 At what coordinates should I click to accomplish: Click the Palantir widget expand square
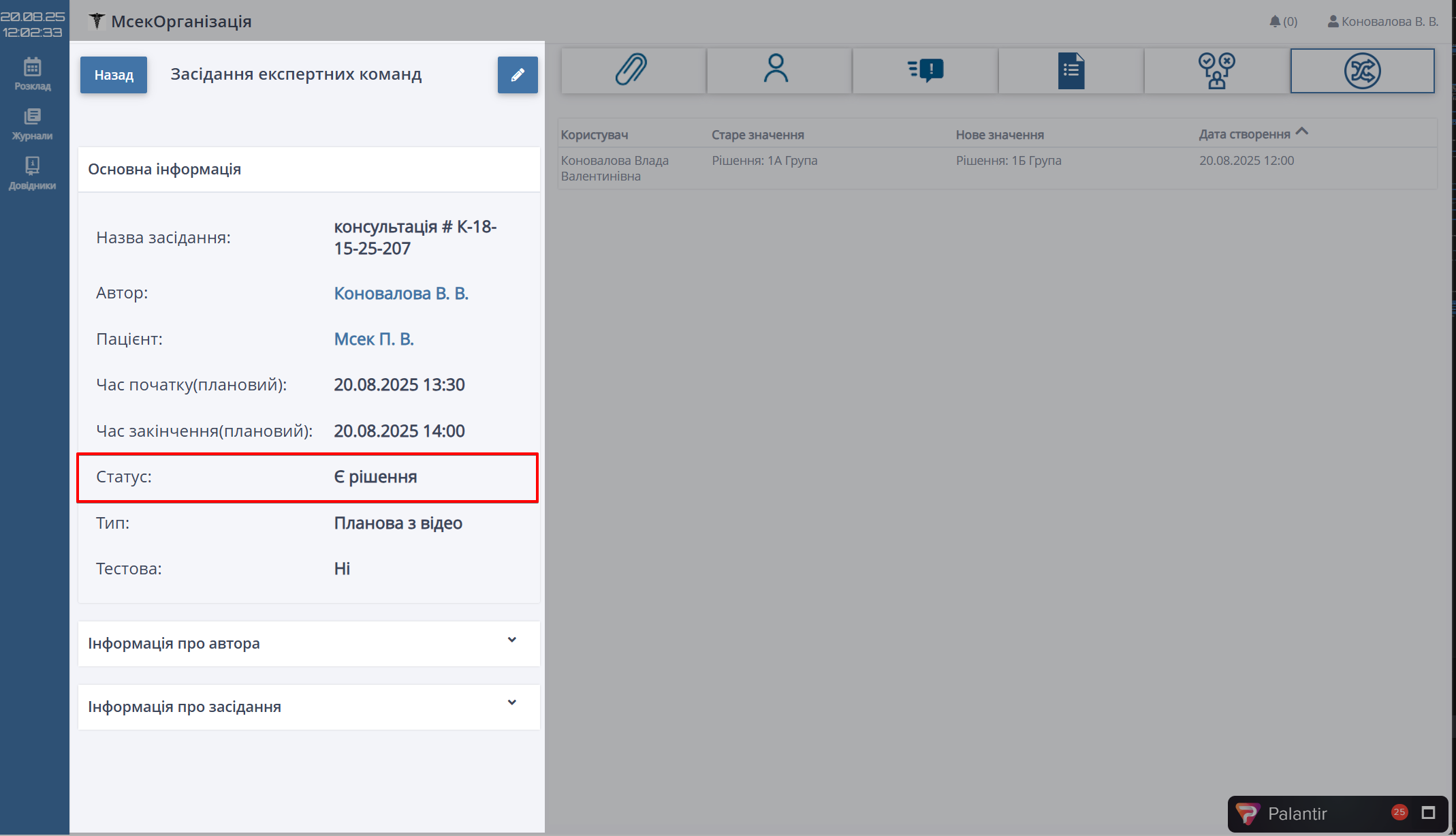pyautogui.click(x=1428, y=813)
